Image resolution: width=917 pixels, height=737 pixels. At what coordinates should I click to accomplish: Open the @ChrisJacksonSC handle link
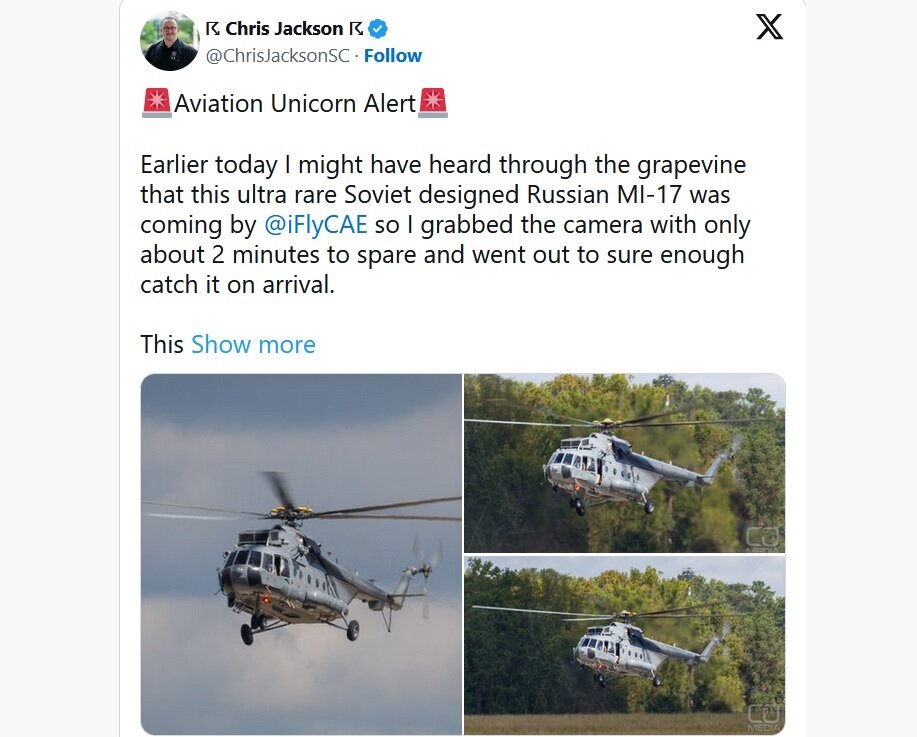[277, 56]
